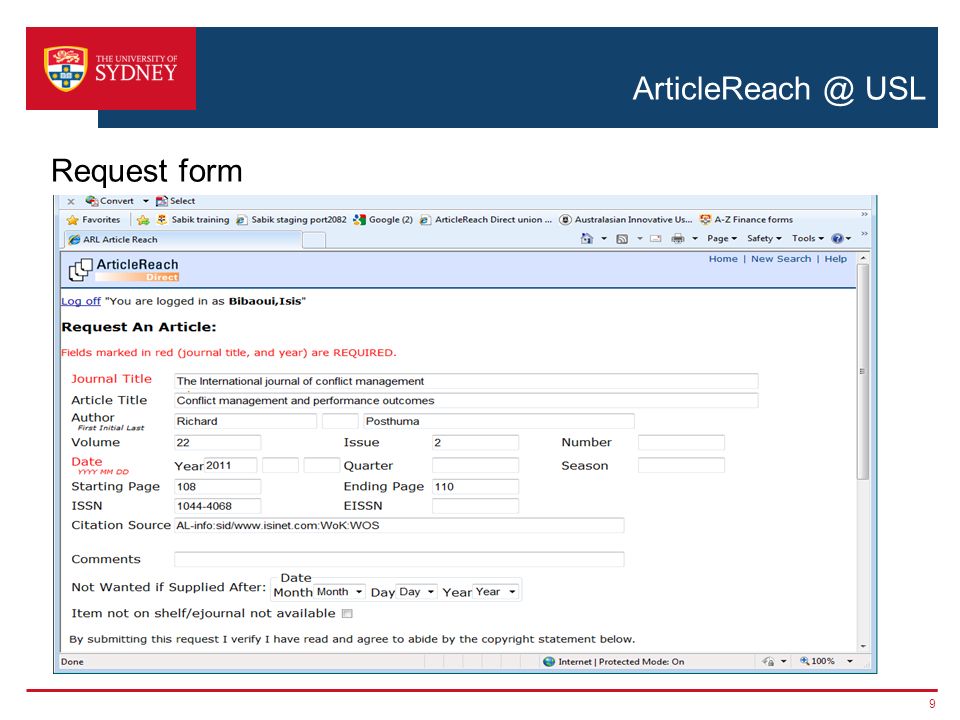Click the Help question mark icon

838,239
